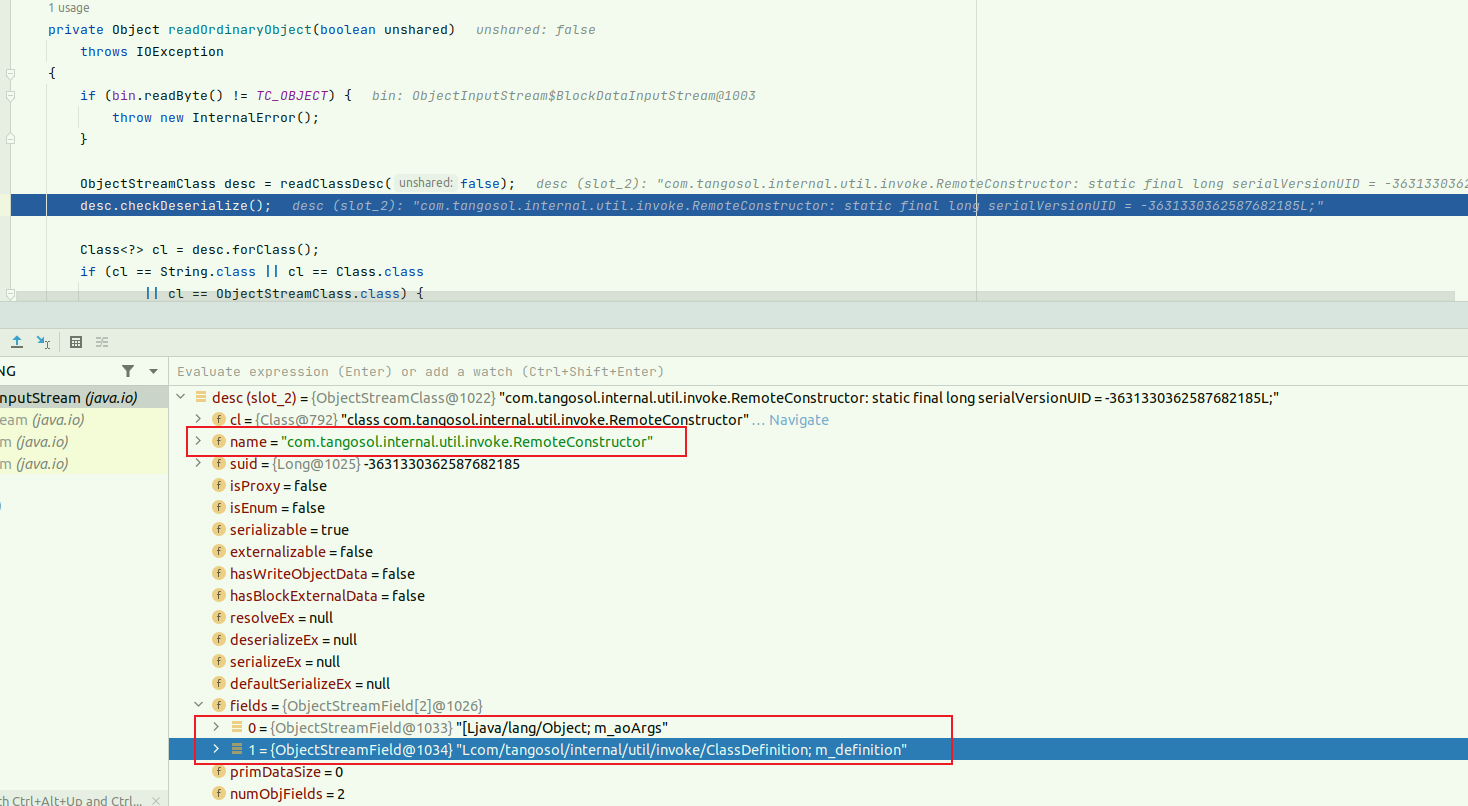The image size is (1468, 806).
Task: Click the "unshared:" inlay hint in readClassDesc call
Action: pyautogui.click(x=427, y=184)
